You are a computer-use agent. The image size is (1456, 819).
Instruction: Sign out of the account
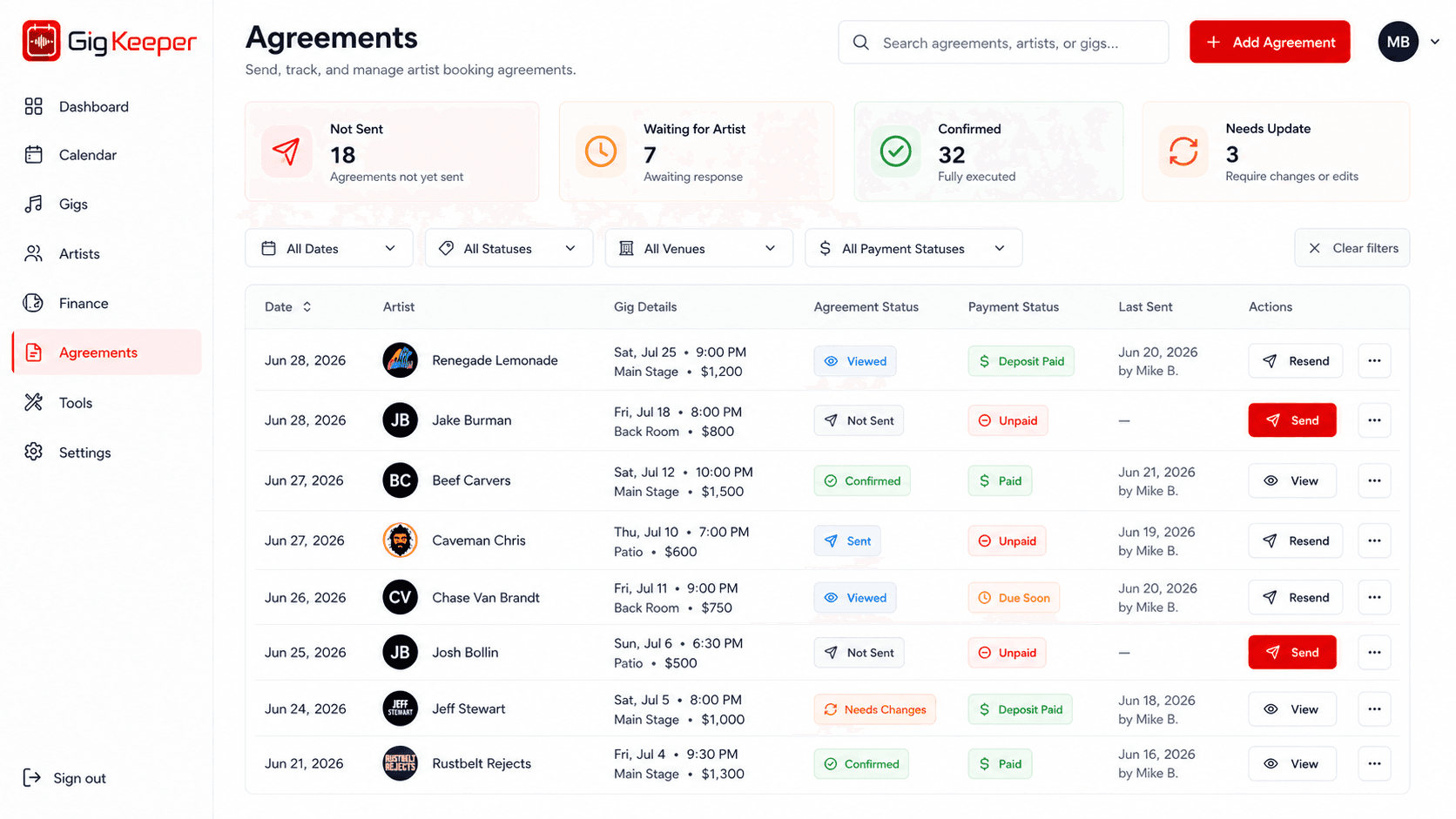click(x=64, y=778)
